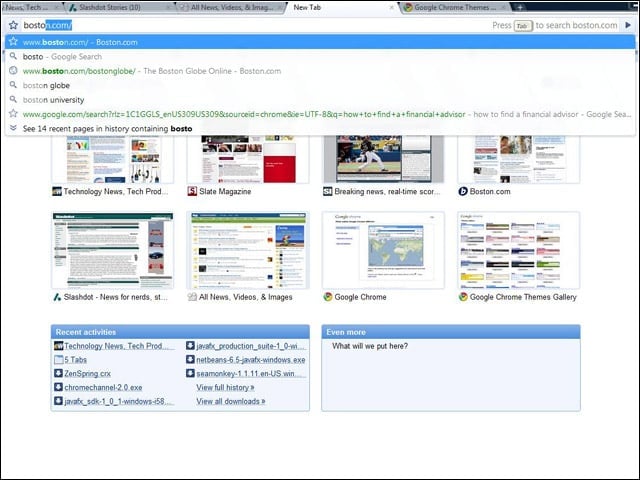Open chromechannel-2.0.exe link
This screenshot has height=480, width=640.
click(x=103, y=387)
